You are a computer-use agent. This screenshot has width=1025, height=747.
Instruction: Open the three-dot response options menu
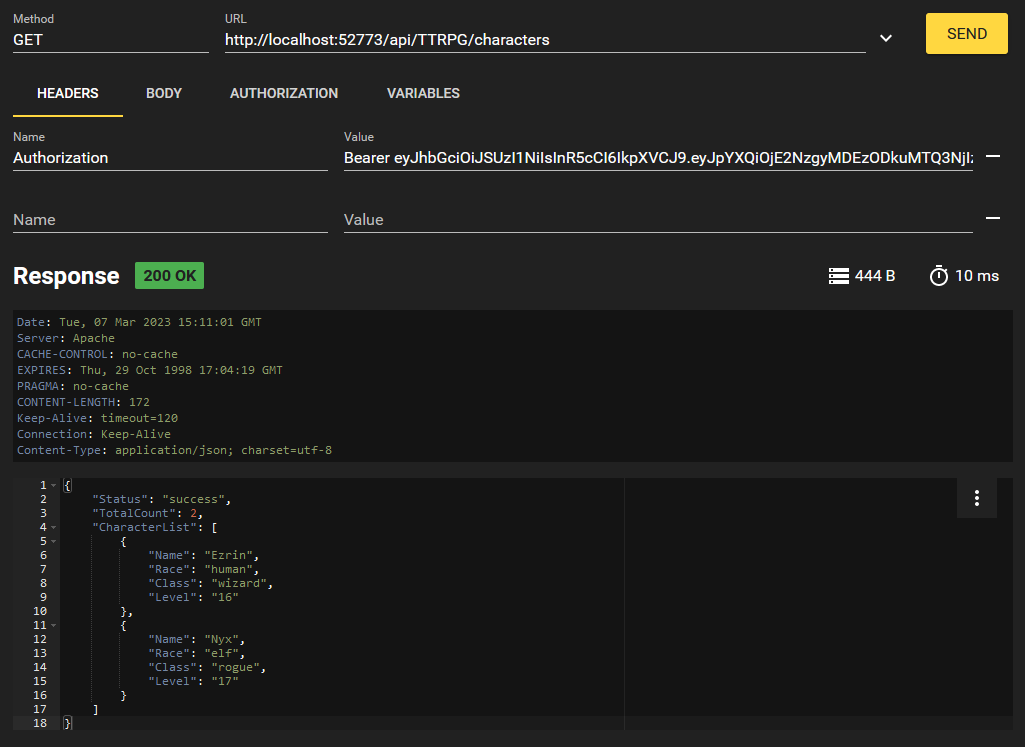(x=976, y=498)
